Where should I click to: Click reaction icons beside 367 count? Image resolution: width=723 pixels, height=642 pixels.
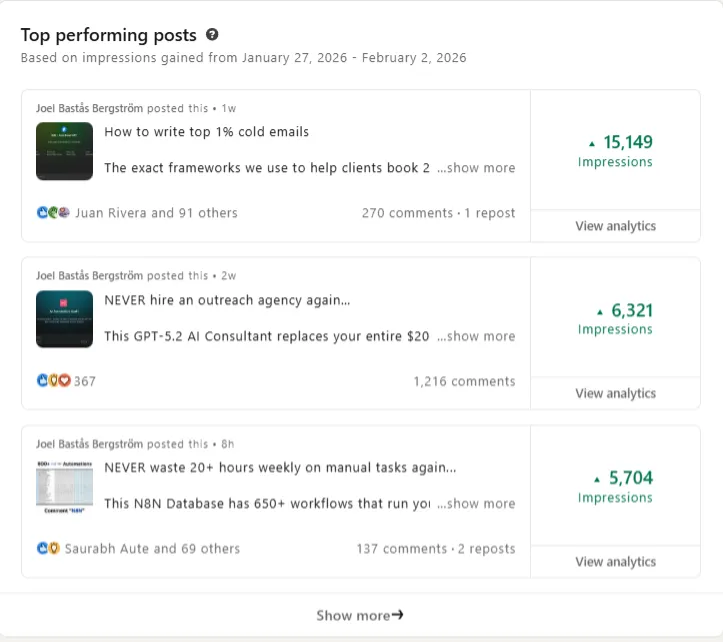click(53, 381)
